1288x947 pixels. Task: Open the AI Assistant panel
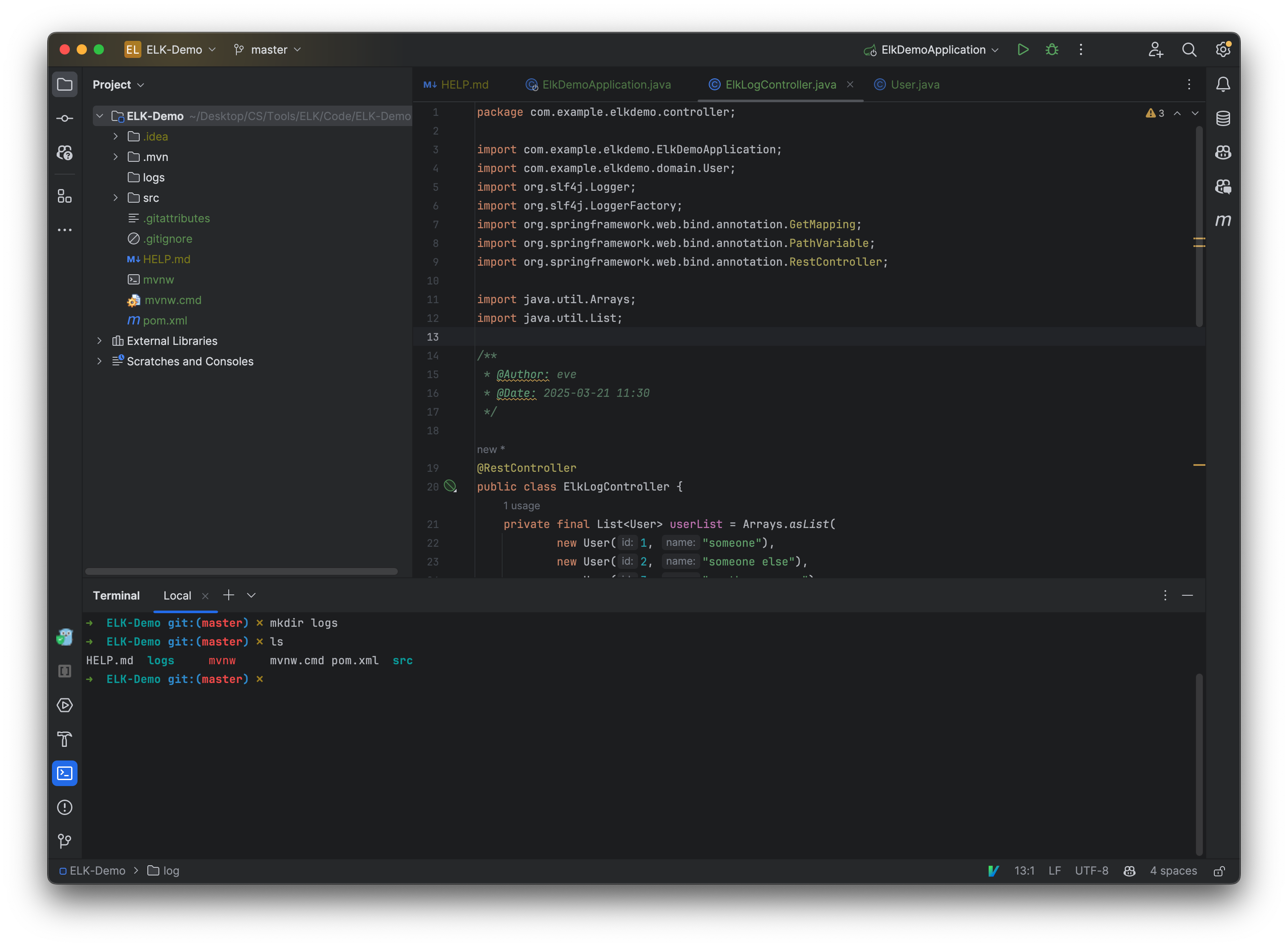coord(1223,187)
